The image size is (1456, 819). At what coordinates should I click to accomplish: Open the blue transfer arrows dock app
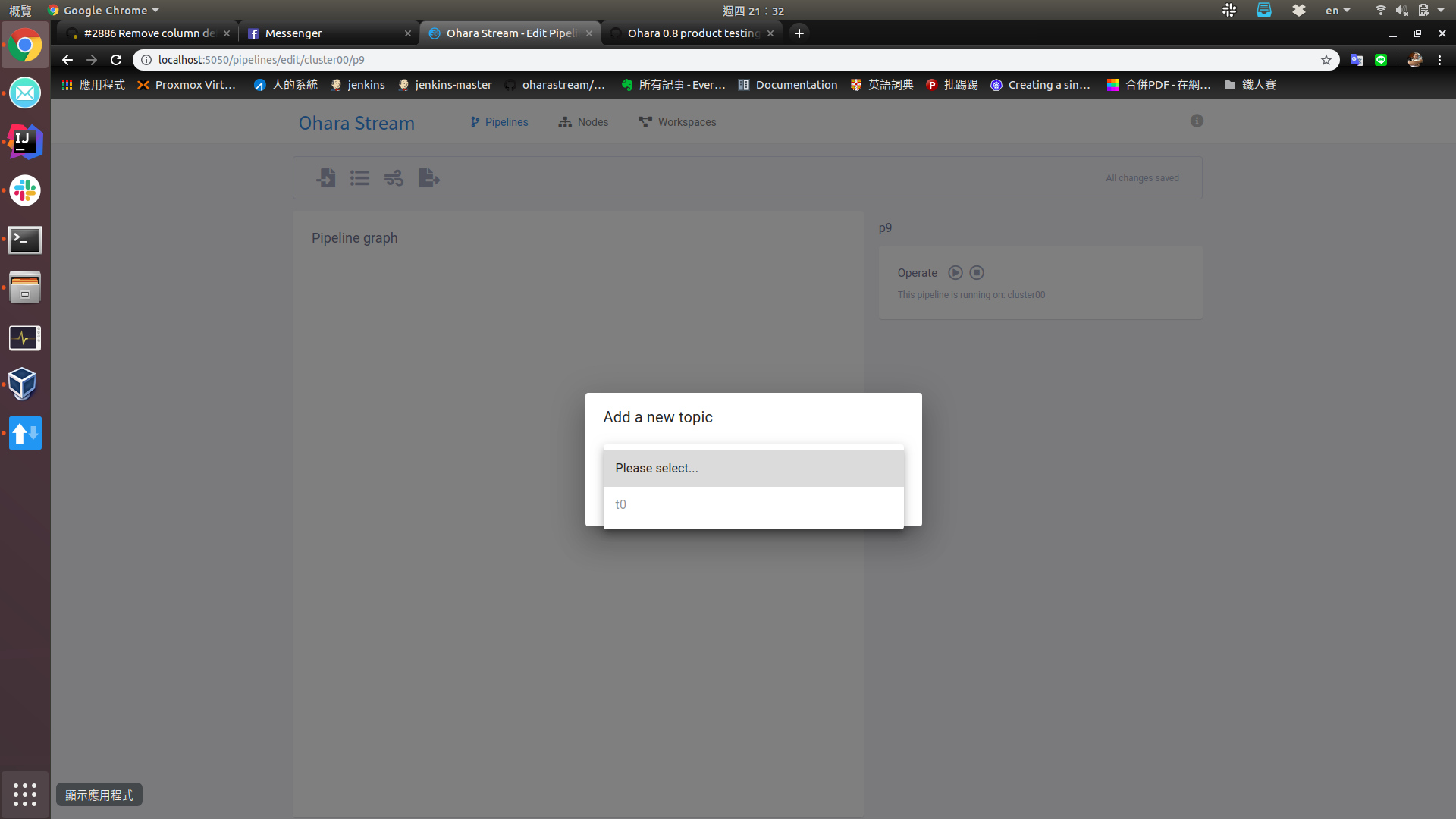point(25,433)
